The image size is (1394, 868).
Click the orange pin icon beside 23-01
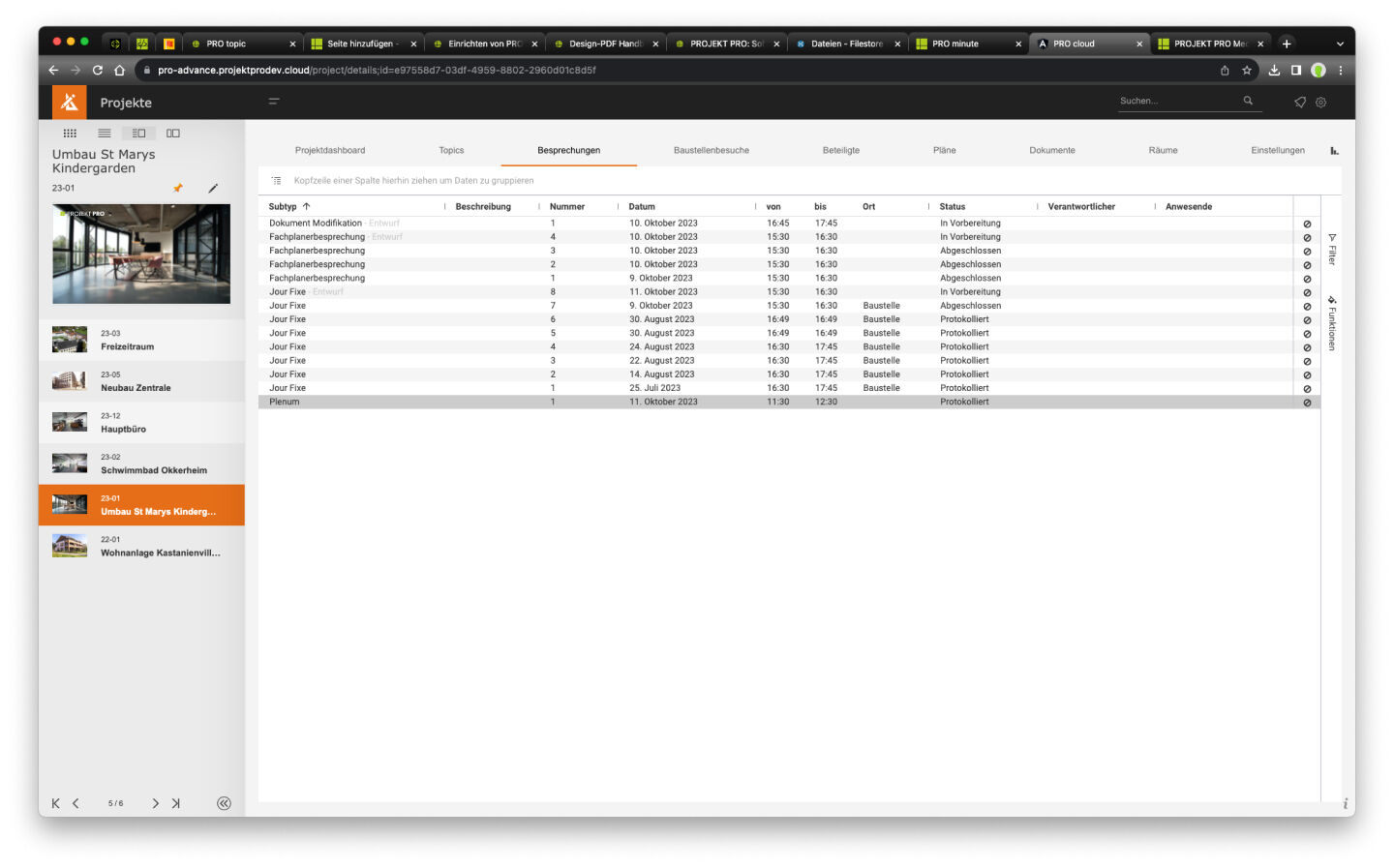point(177,188)
